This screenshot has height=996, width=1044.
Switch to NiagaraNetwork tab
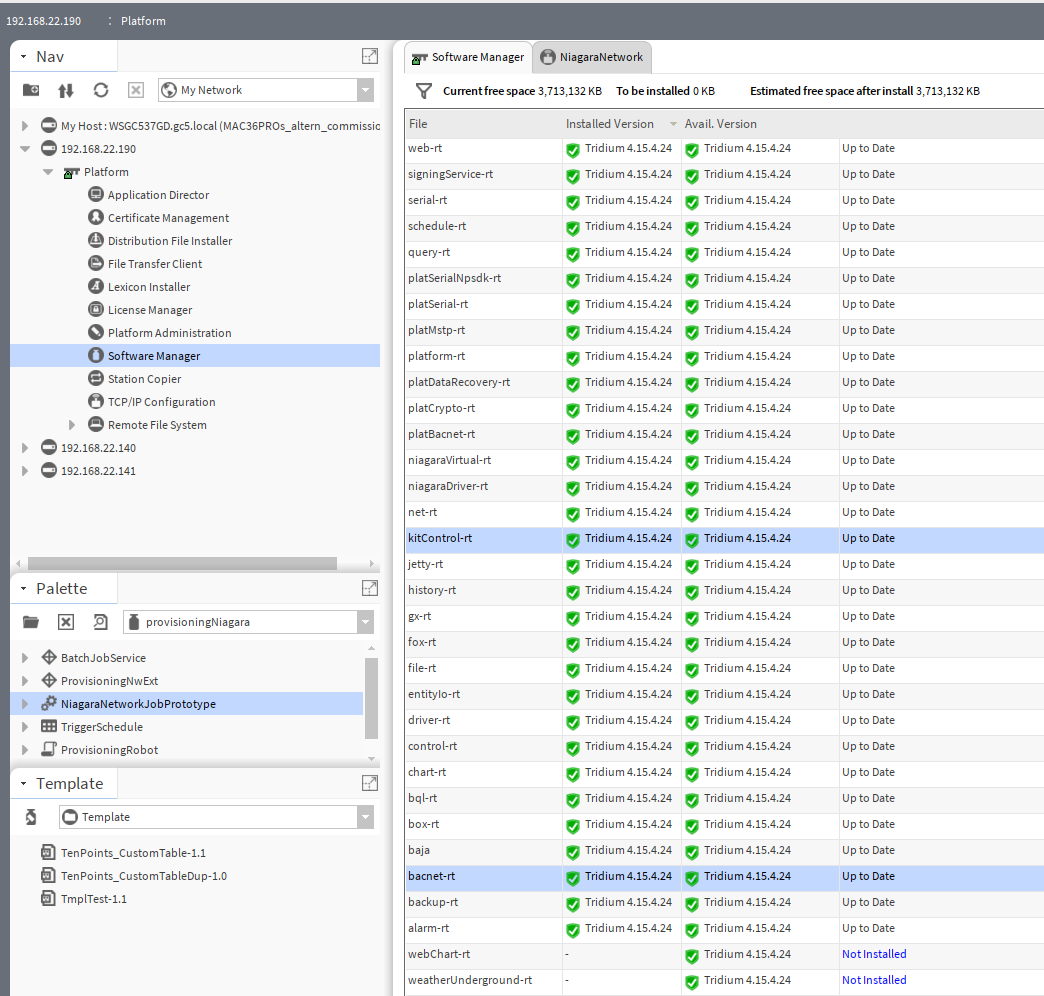coord(592,57)
